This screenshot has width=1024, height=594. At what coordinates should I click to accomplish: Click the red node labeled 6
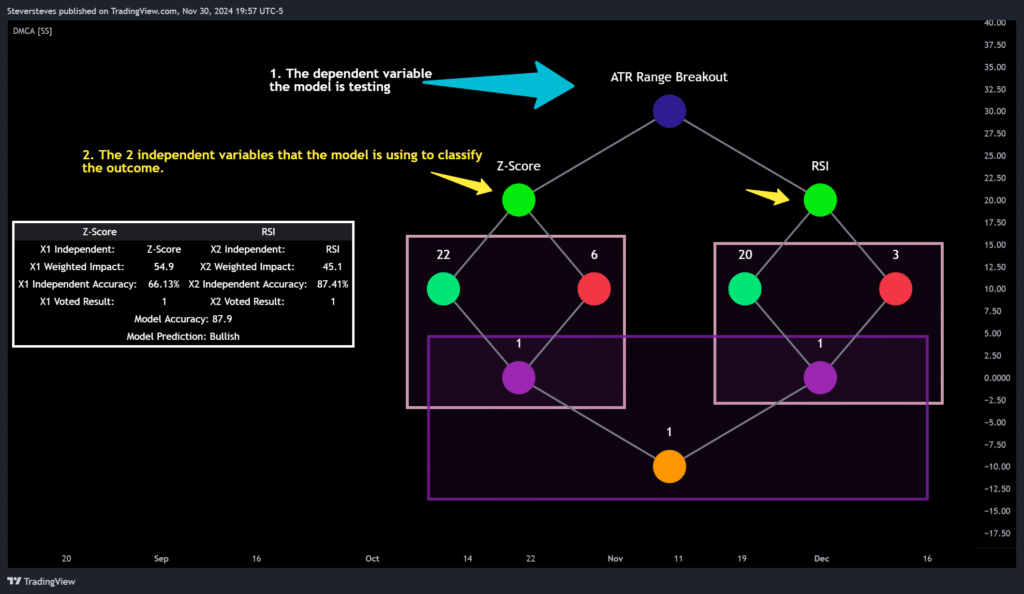pyautogui.click(x=594, y=288)
